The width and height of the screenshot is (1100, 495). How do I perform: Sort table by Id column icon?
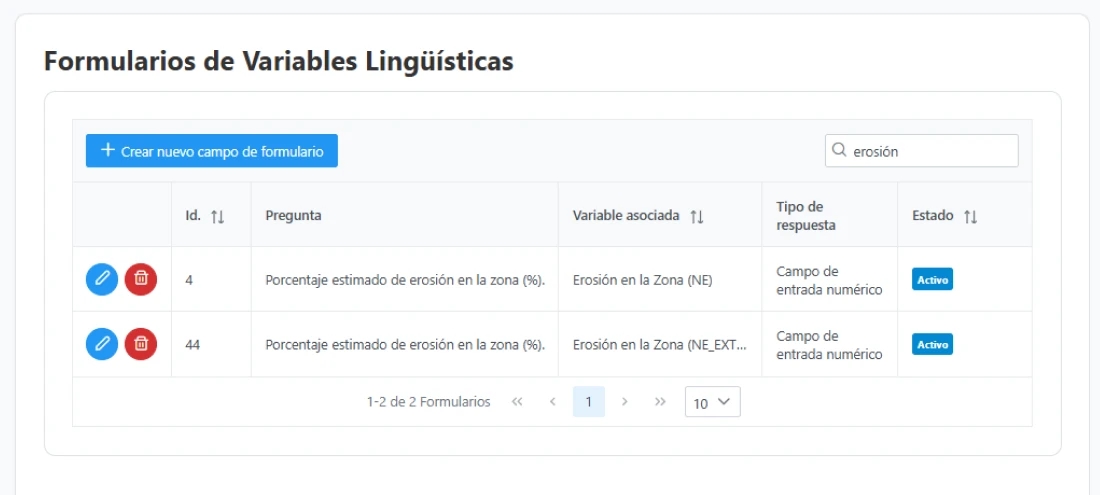(218, 216)
